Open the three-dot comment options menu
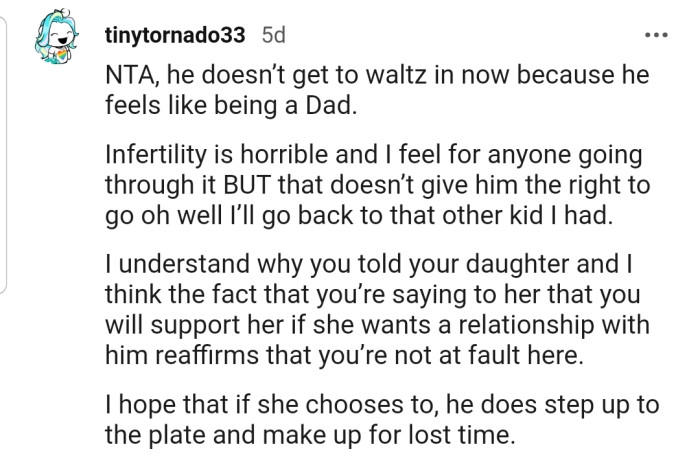The width and height of the screenshot is (700, 471). [x=656, y=35]
